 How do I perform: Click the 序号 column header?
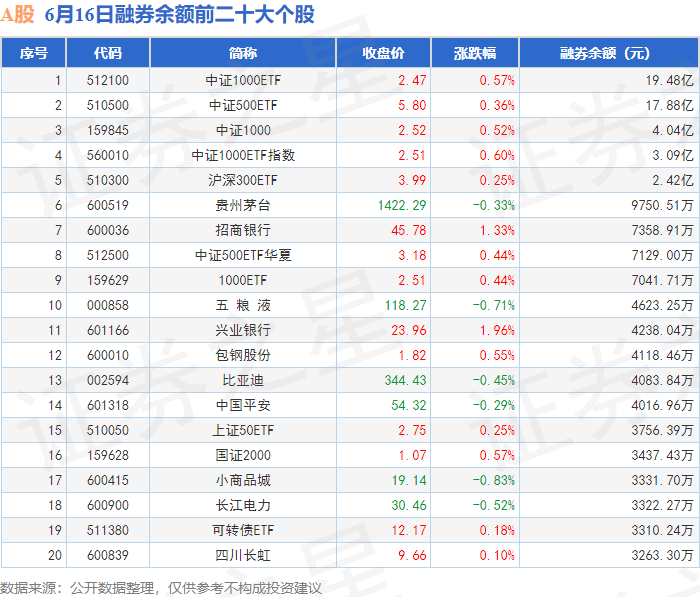click(33, 53)
